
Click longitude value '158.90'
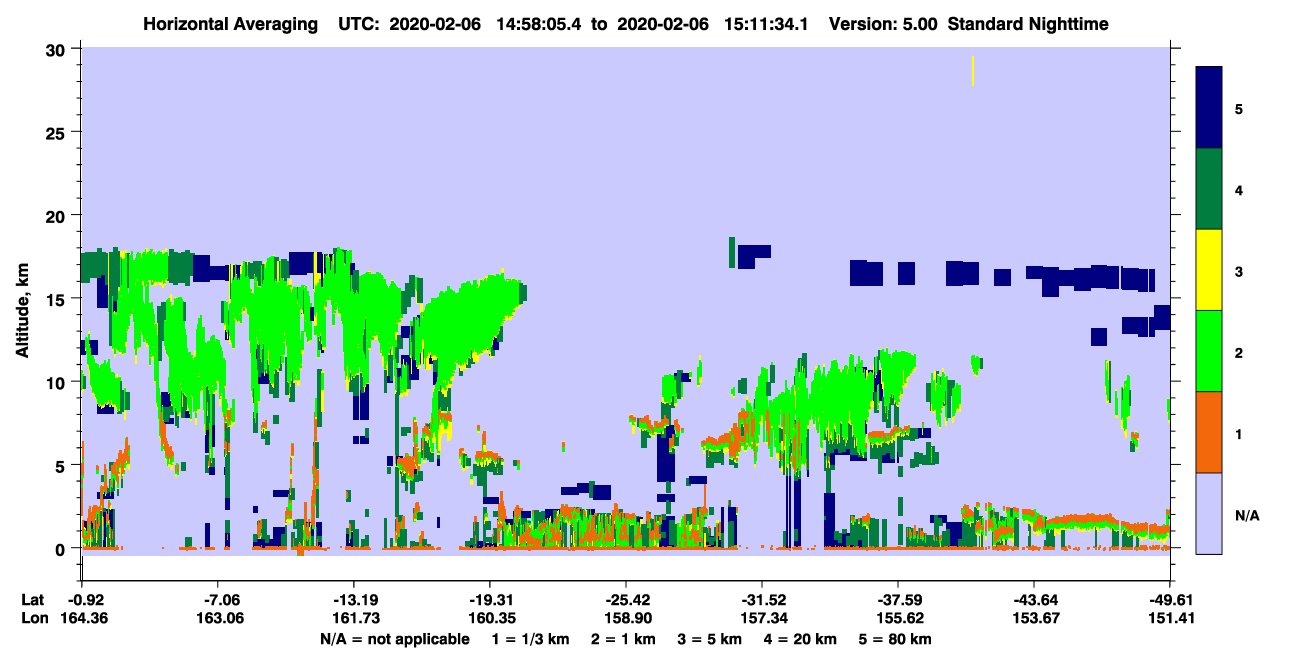(626, 618)
